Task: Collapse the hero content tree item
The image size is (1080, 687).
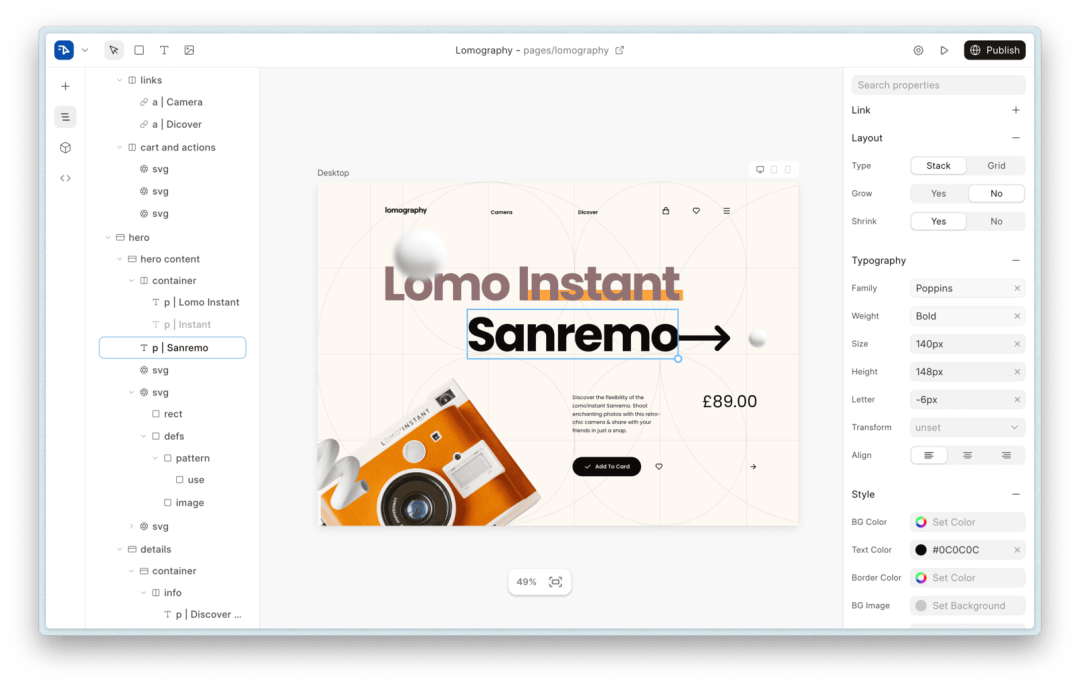Action: pyautogui.click(x=119, y=258)
